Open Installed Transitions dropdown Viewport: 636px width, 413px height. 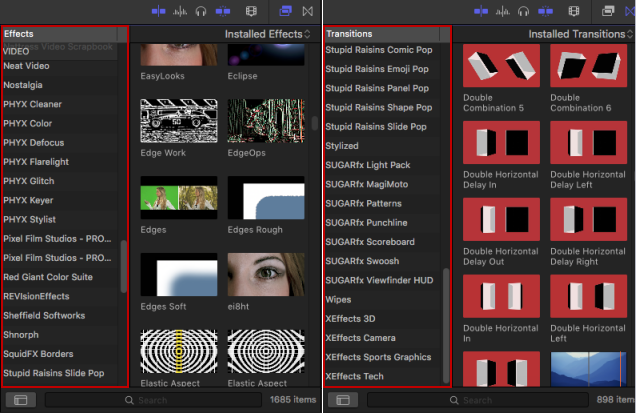tap(580, 34)
